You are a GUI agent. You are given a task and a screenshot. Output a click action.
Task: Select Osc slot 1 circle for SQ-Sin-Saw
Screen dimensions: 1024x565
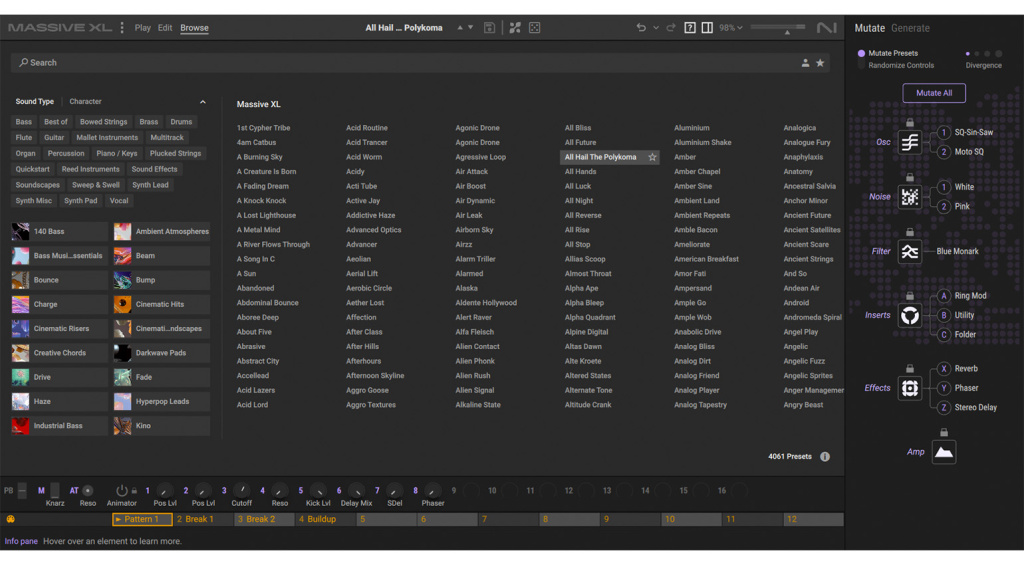tap(944, 133)
